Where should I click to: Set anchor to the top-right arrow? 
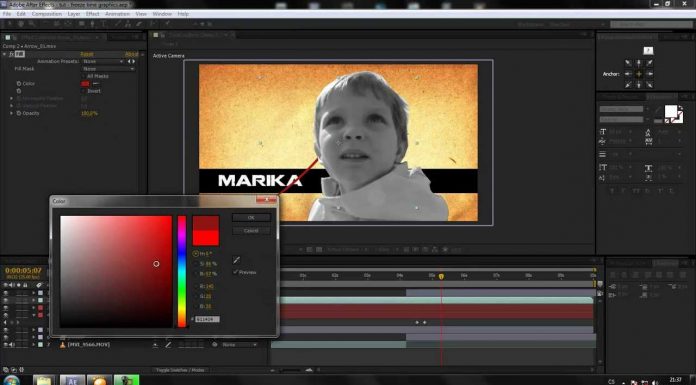(649, 63)
